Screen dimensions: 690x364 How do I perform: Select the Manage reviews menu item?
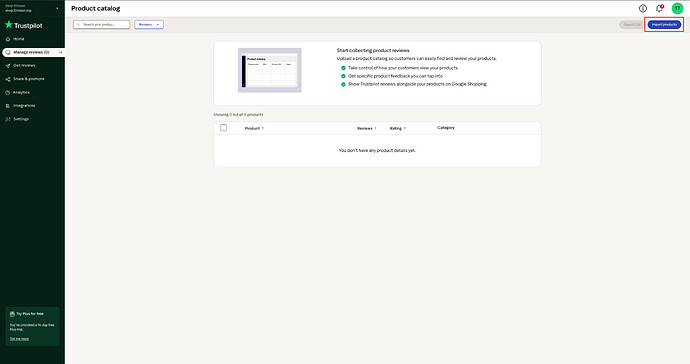click(33, 52)
